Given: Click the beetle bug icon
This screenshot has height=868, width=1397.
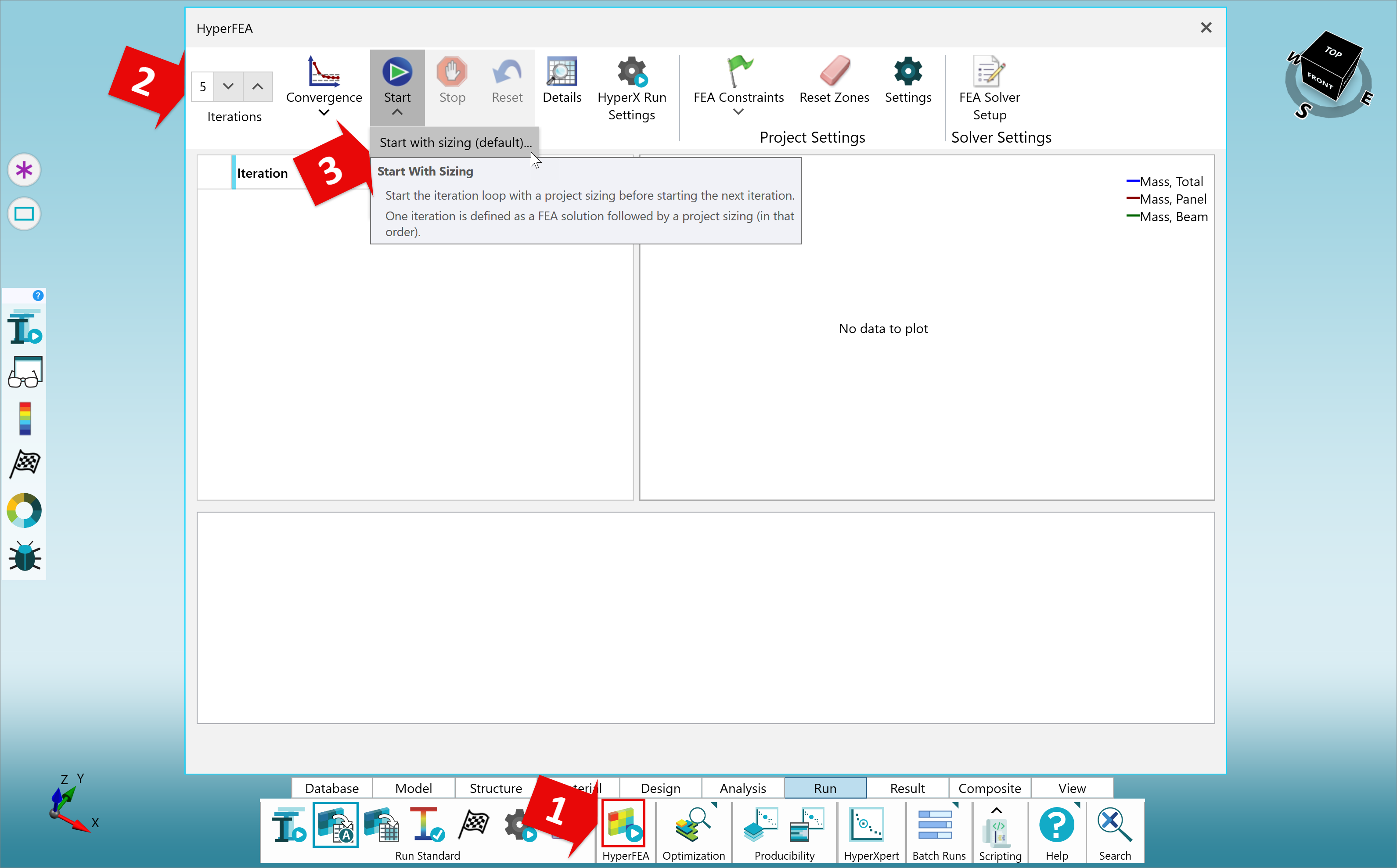Looking at the screenshot, I should click(x=25, y=556).
